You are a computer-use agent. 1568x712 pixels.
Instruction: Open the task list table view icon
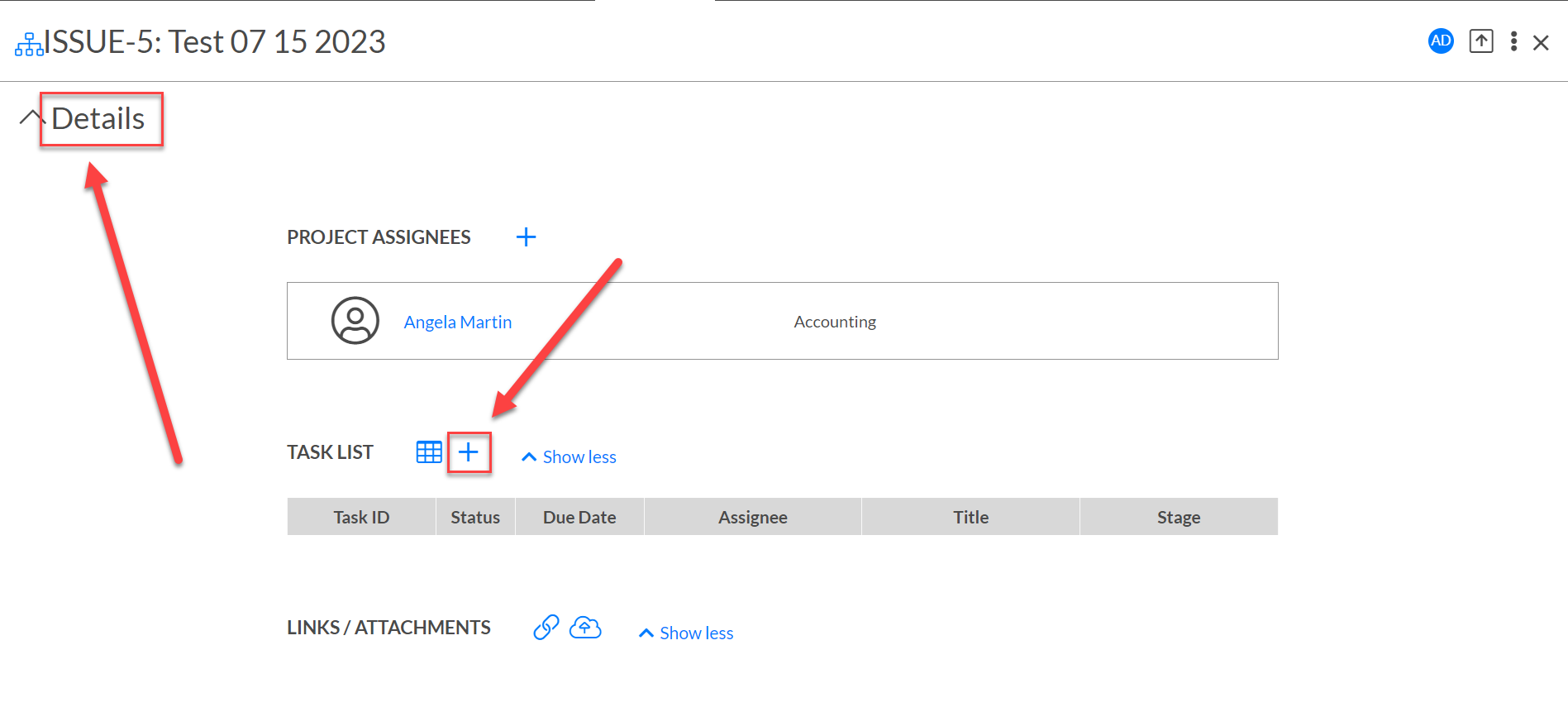click(429, 452)
